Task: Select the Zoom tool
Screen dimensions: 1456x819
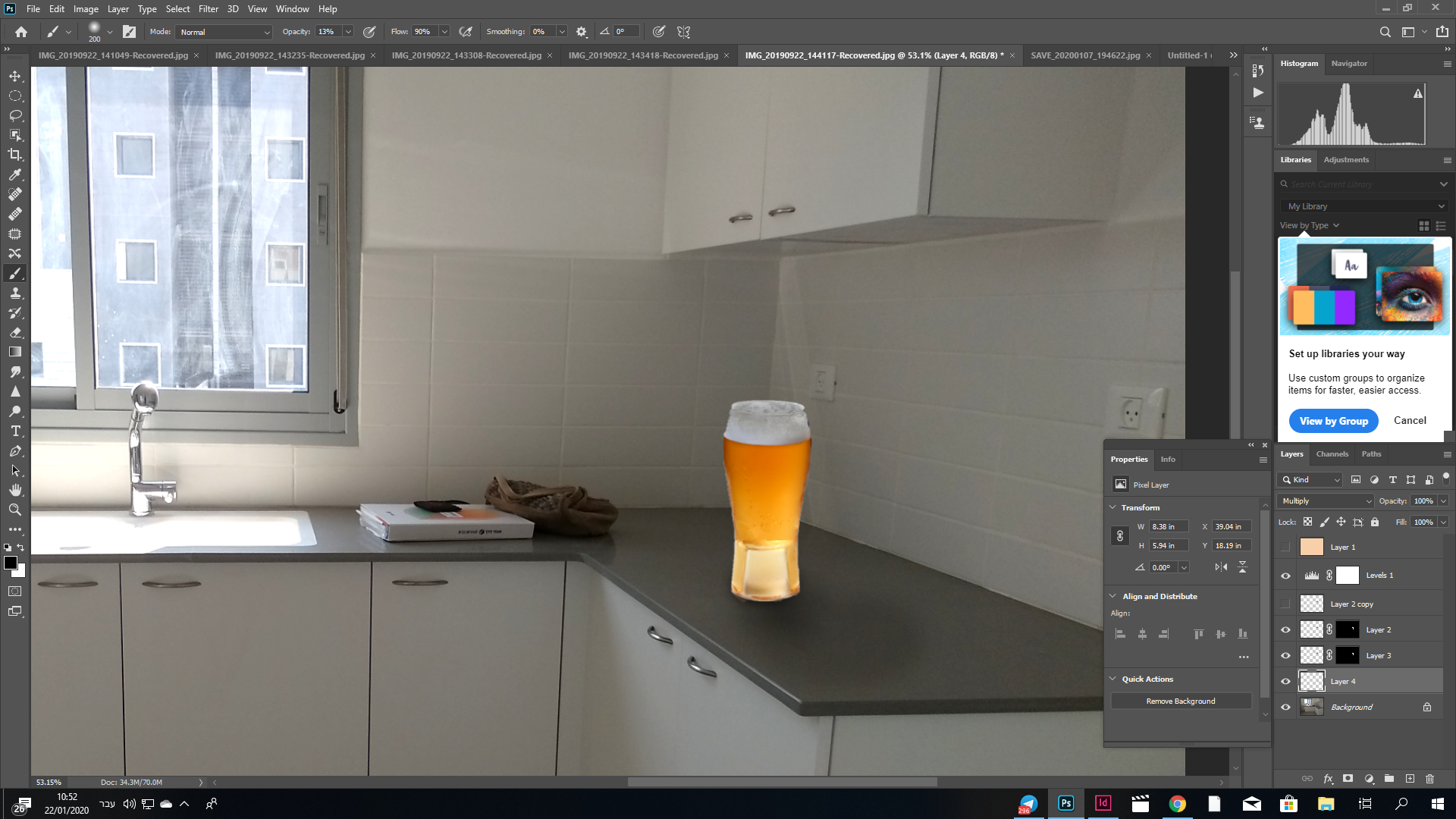Action: click(15, 510)
